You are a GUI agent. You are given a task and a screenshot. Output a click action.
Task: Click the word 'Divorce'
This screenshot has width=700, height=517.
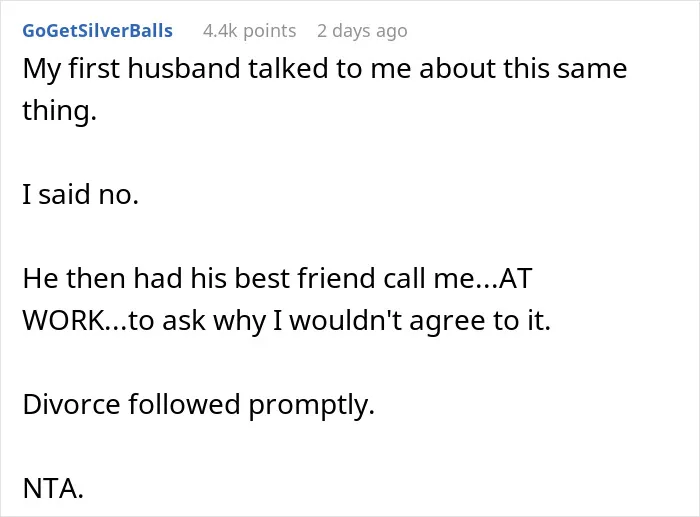[71, 404]
